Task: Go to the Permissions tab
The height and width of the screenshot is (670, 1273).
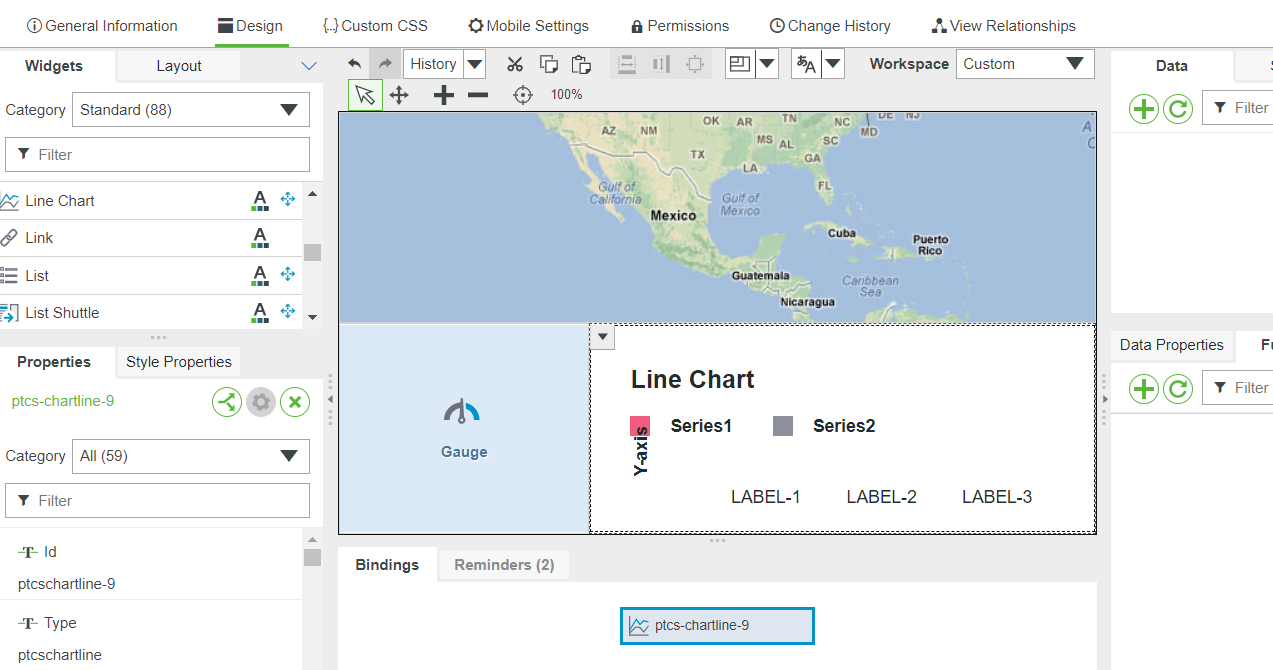Action: (x=679, y=26)
